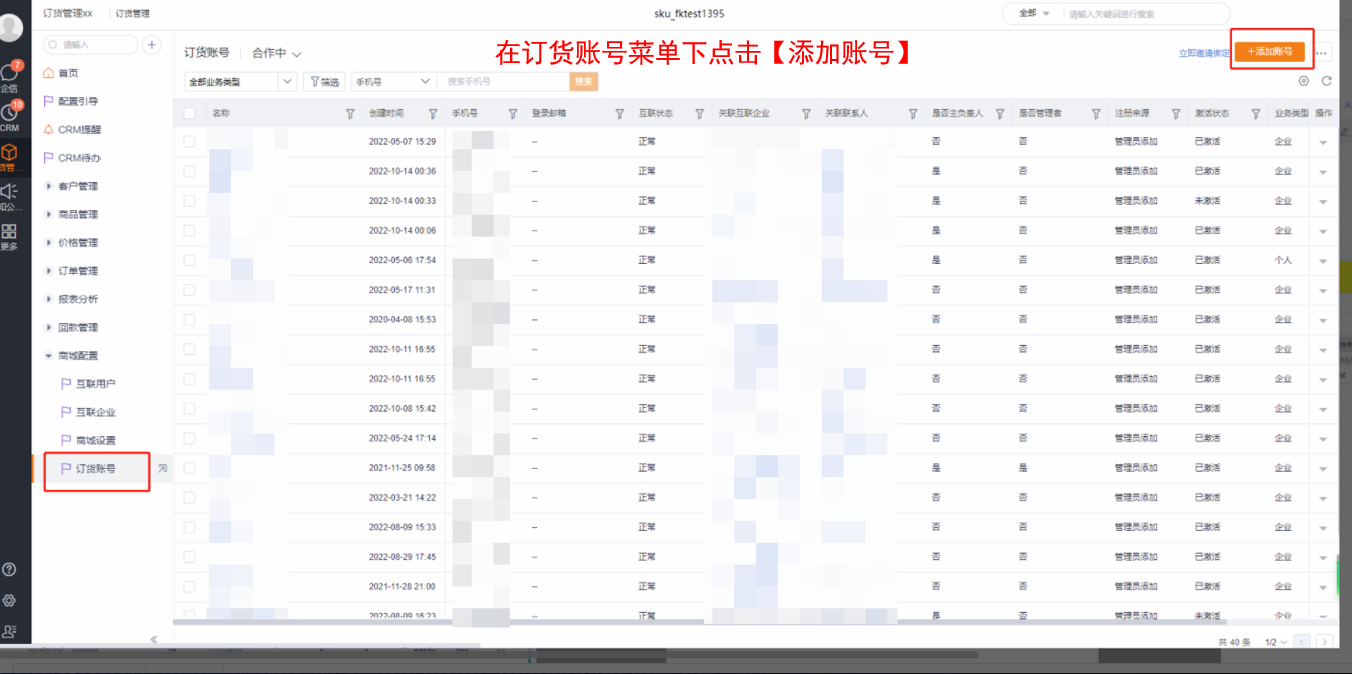1352x674 pixels.
Task: Collapse the sidebar with the double-chevron icon
Action: [x=154, y=639]
